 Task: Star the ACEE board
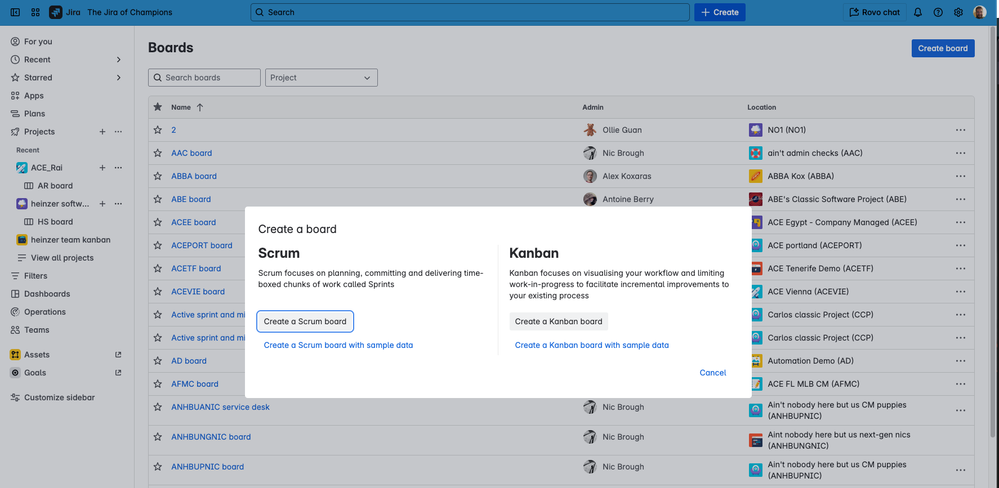pyautogui.click(x=158, y=222)
